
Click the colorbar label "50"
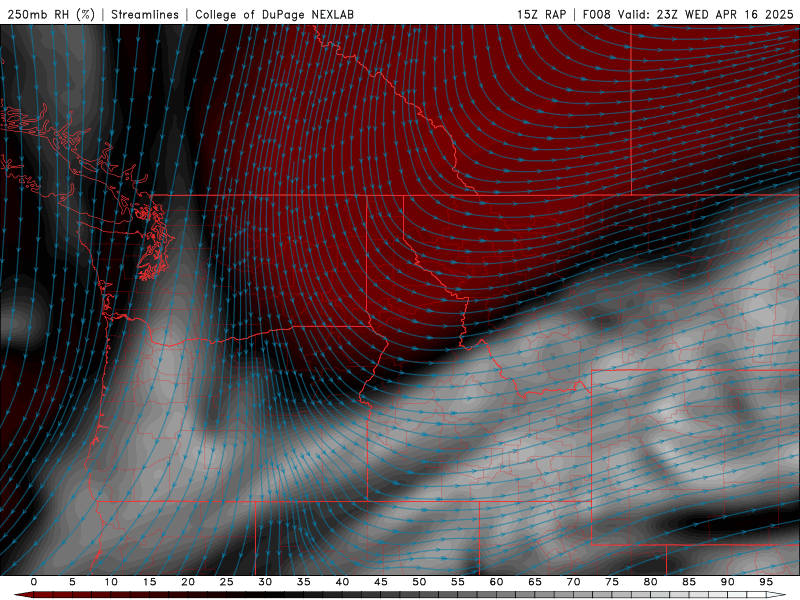[419, 582]
